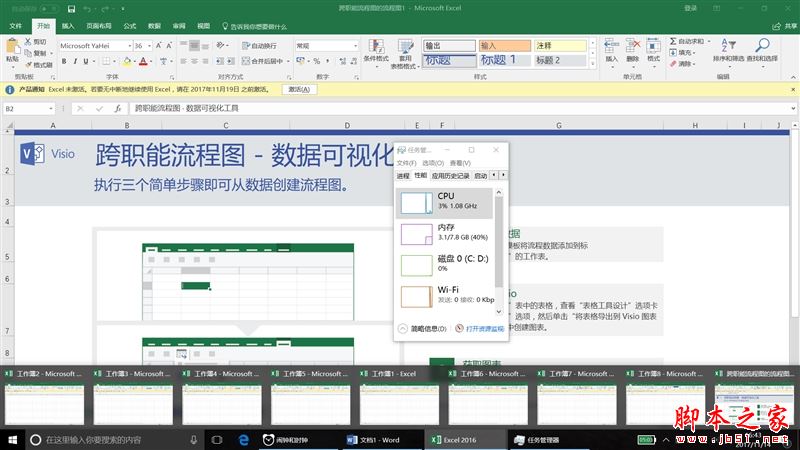Click the Cut (剪切) scissors icon
This screenshot has width=800, height=450.
pos(28,41)
